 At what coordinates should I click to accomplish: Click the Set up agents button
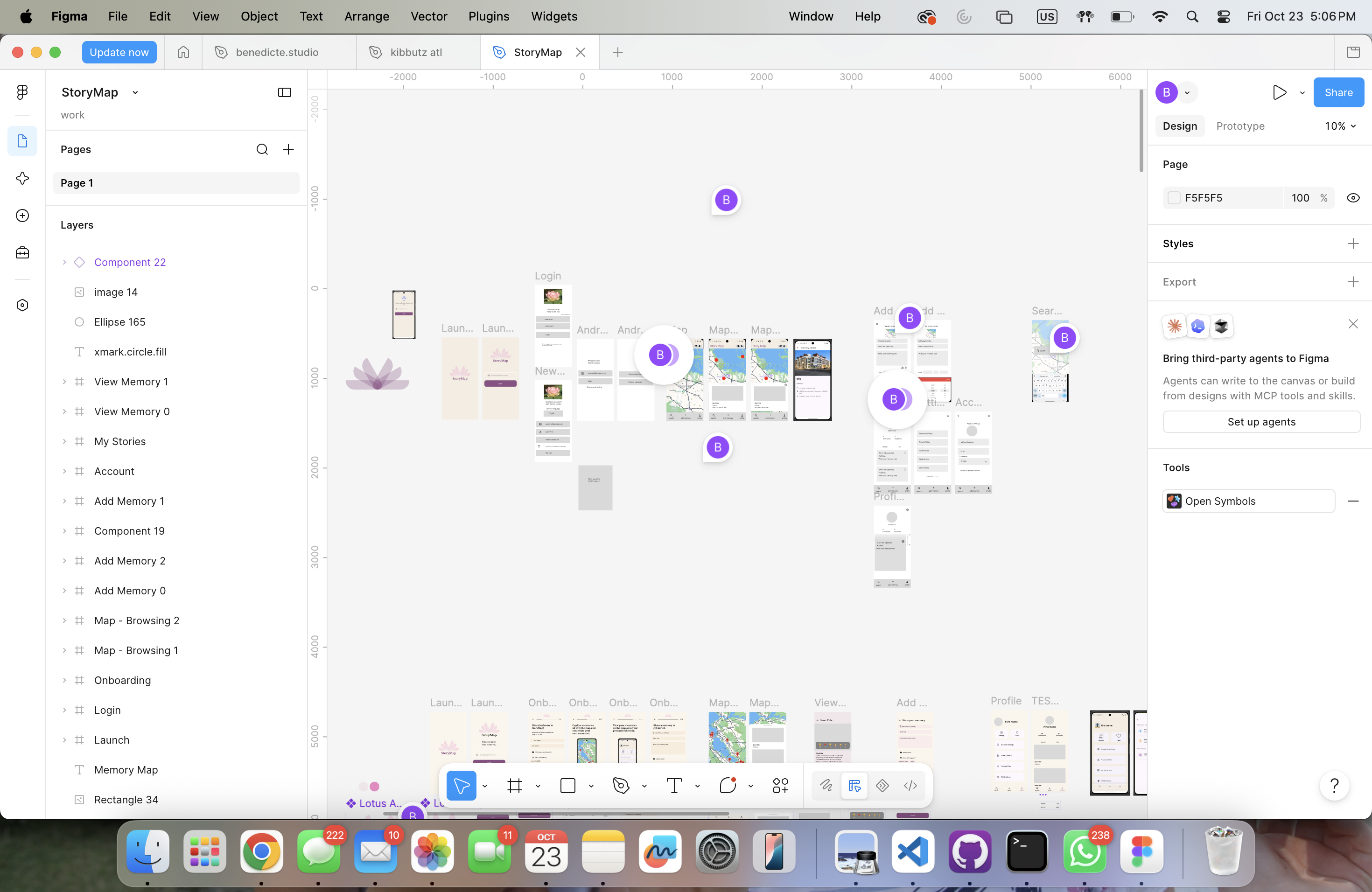pos(1261,421)
